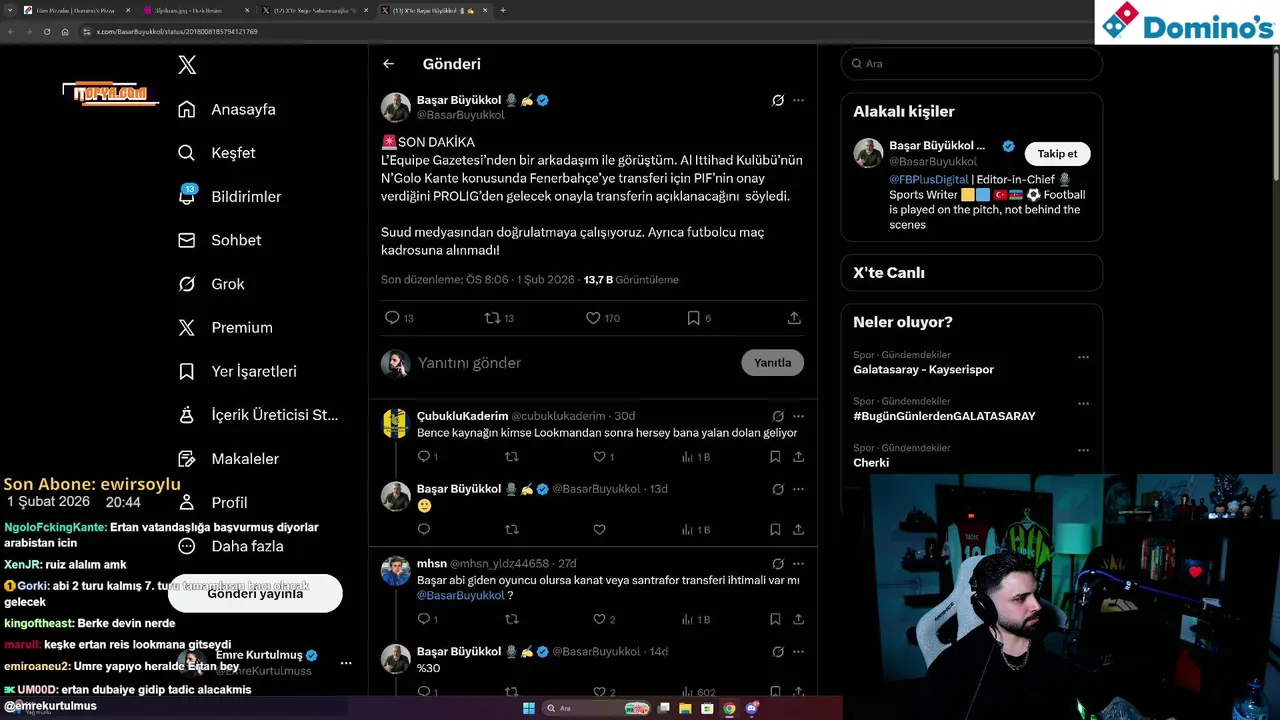Open Bildirimler notifications
Image resolution: width=1280 pixels, height=720 pixels.
click(230, 197)
